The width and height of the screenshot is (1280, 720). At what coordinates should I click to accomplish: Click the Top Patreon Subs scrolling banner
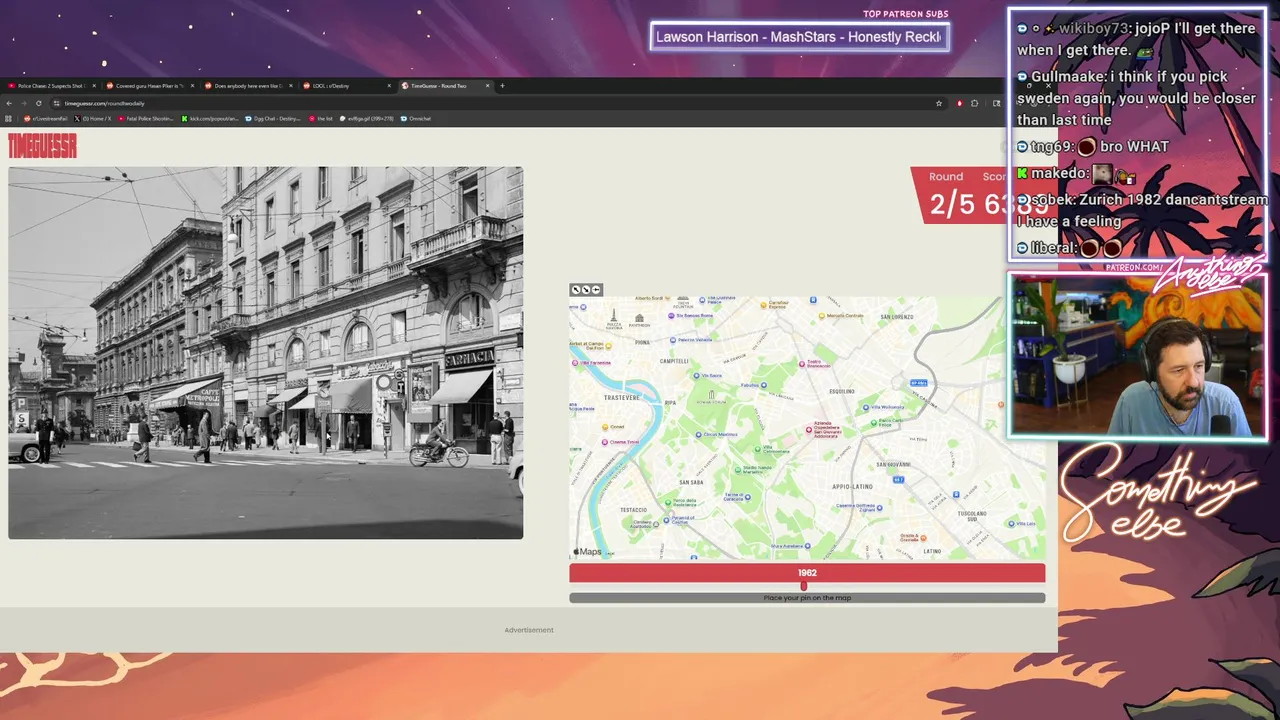799,37
